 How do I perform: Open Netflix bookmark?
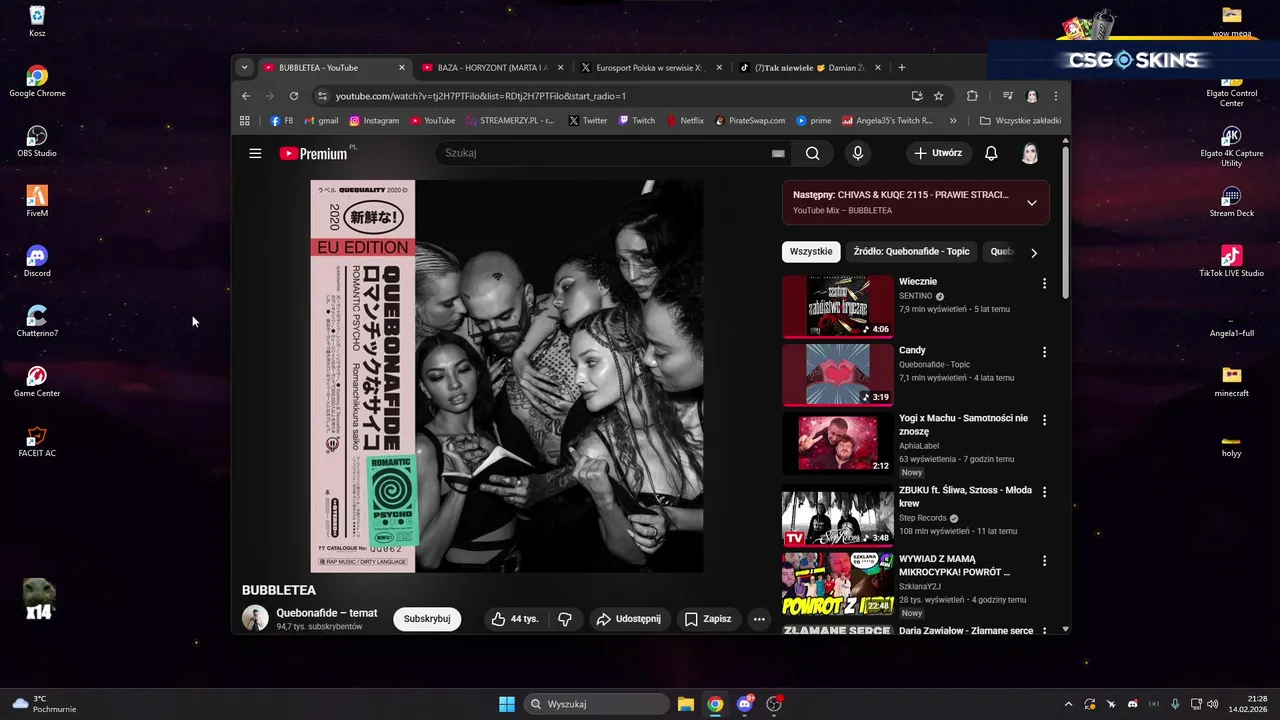(x=685, y=120)
